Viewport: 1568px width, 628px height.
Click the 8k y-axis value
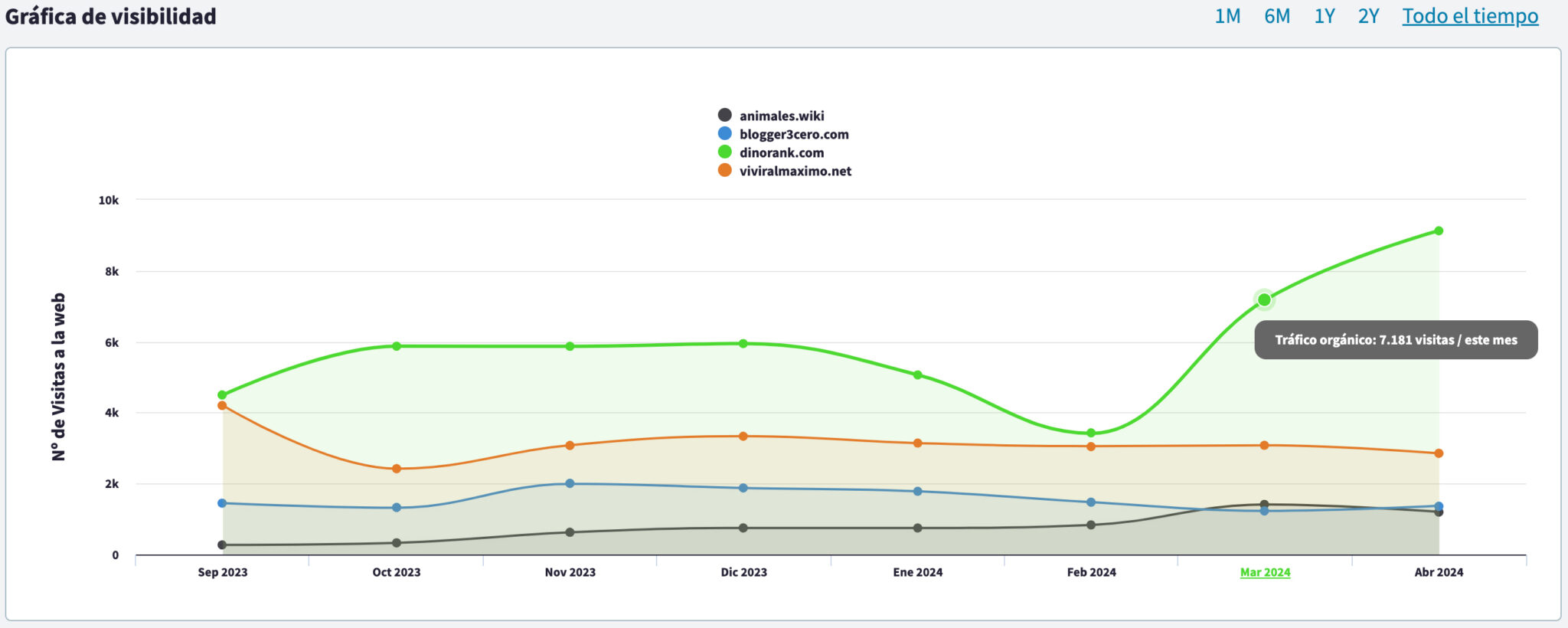(x=112, y=271)
